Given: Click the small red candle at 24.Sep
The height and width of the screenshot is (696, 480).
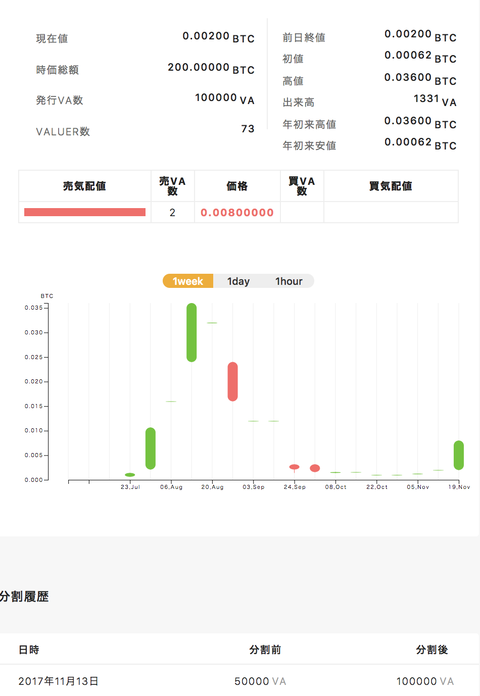Looking at the screenshot, I should [x=294, y=467].
